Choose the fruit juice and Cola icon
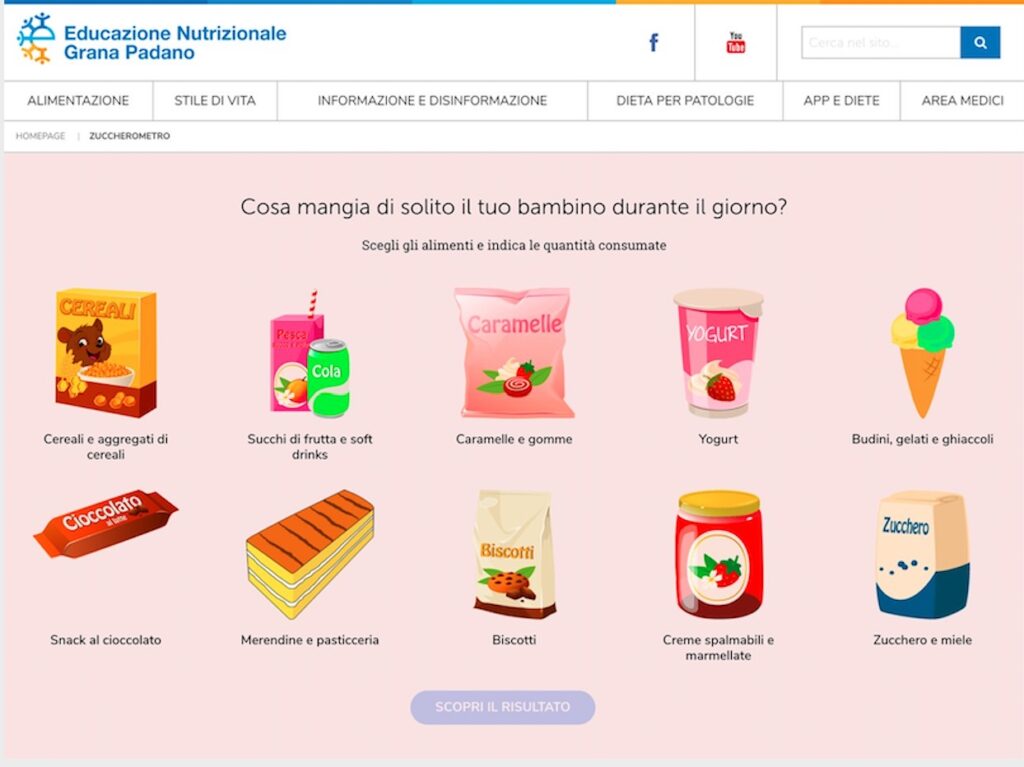The image size is (1024, 767). click(310, 354)
